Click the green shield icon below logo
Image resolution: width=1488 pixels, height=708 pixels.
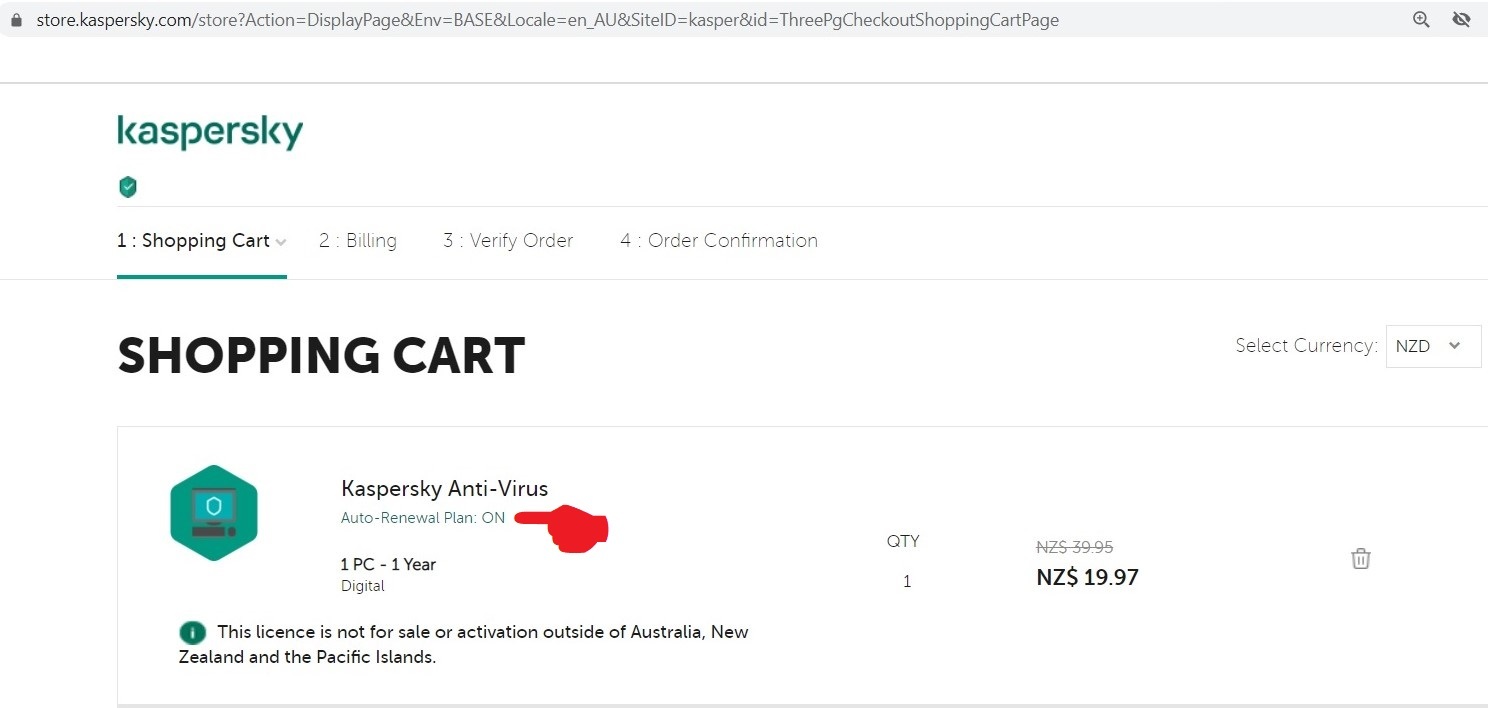click(128, 187)
